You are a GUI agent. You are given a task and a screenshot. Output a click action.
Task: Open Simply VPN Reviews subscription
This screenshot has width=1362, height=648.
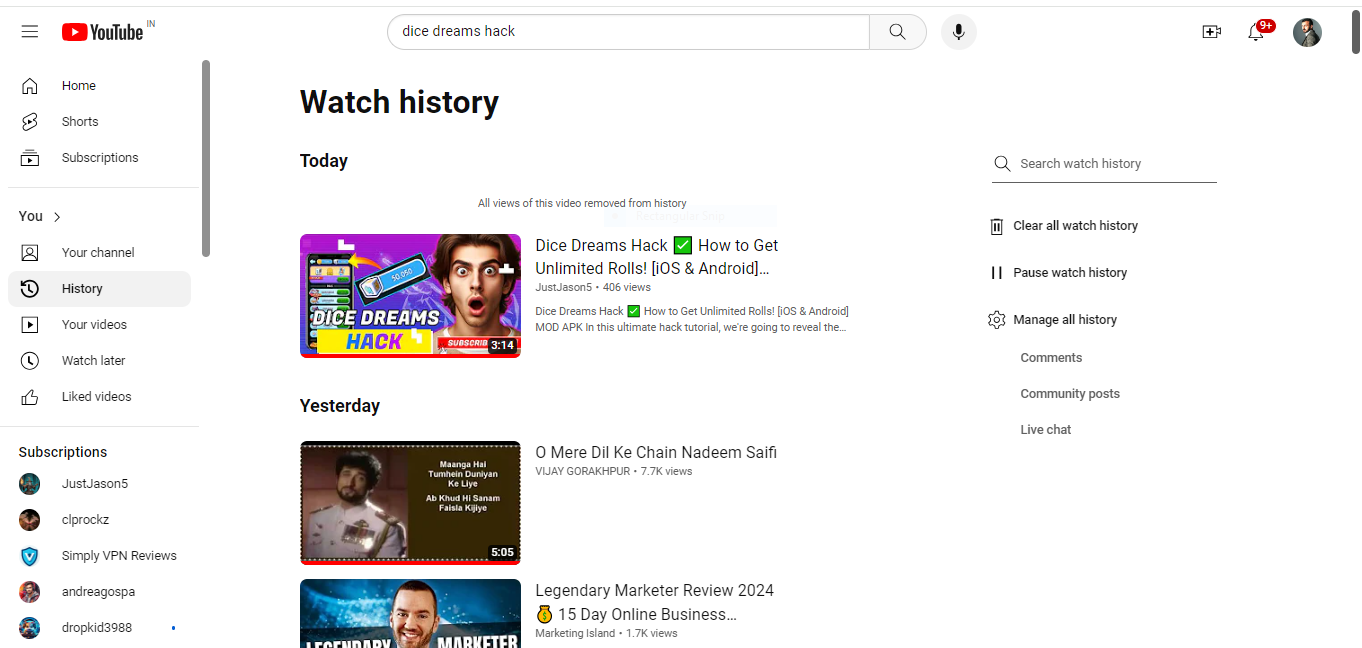coord(99,556)
